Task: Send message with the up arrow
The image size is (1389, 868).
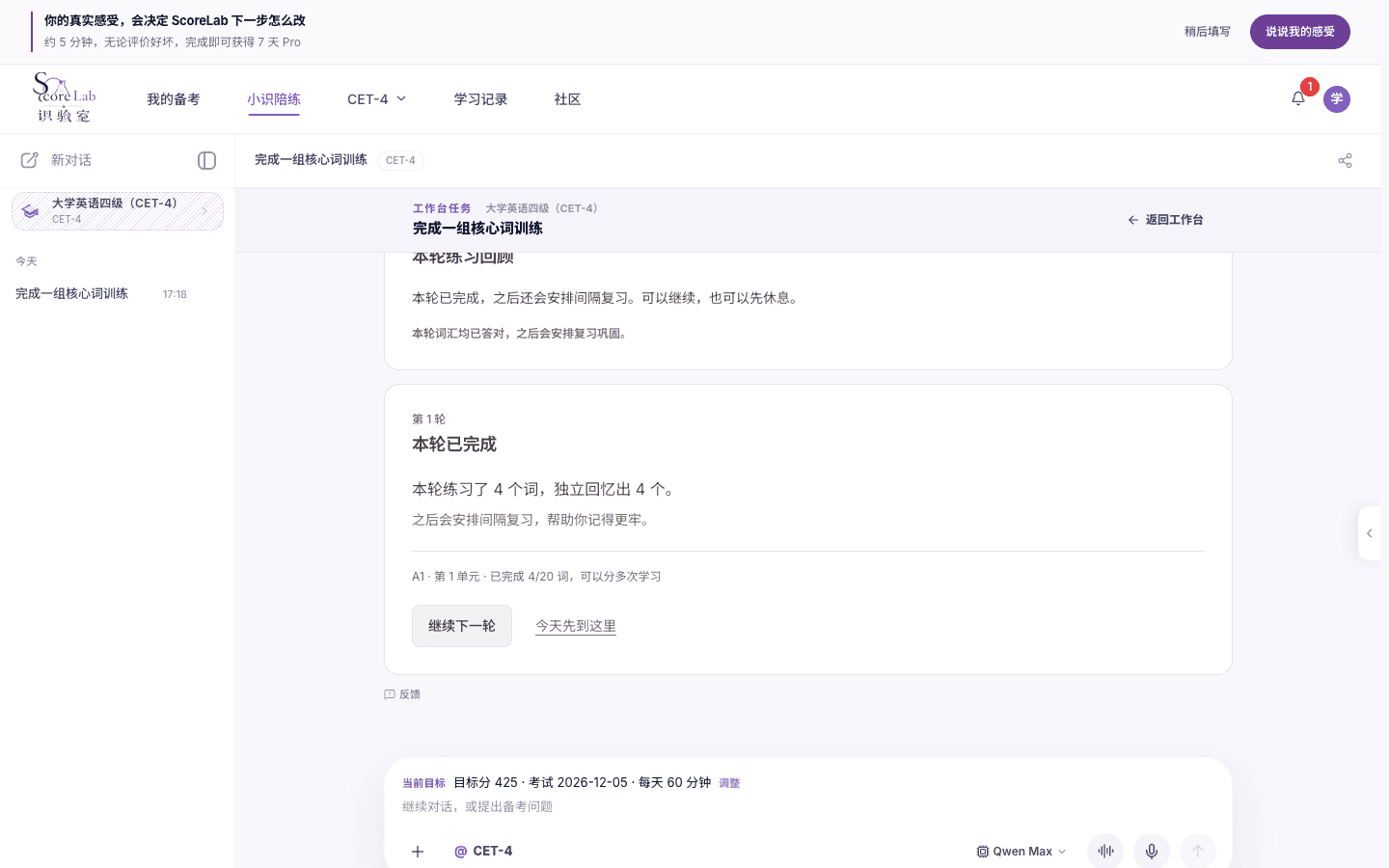Action: [1198, 852]
